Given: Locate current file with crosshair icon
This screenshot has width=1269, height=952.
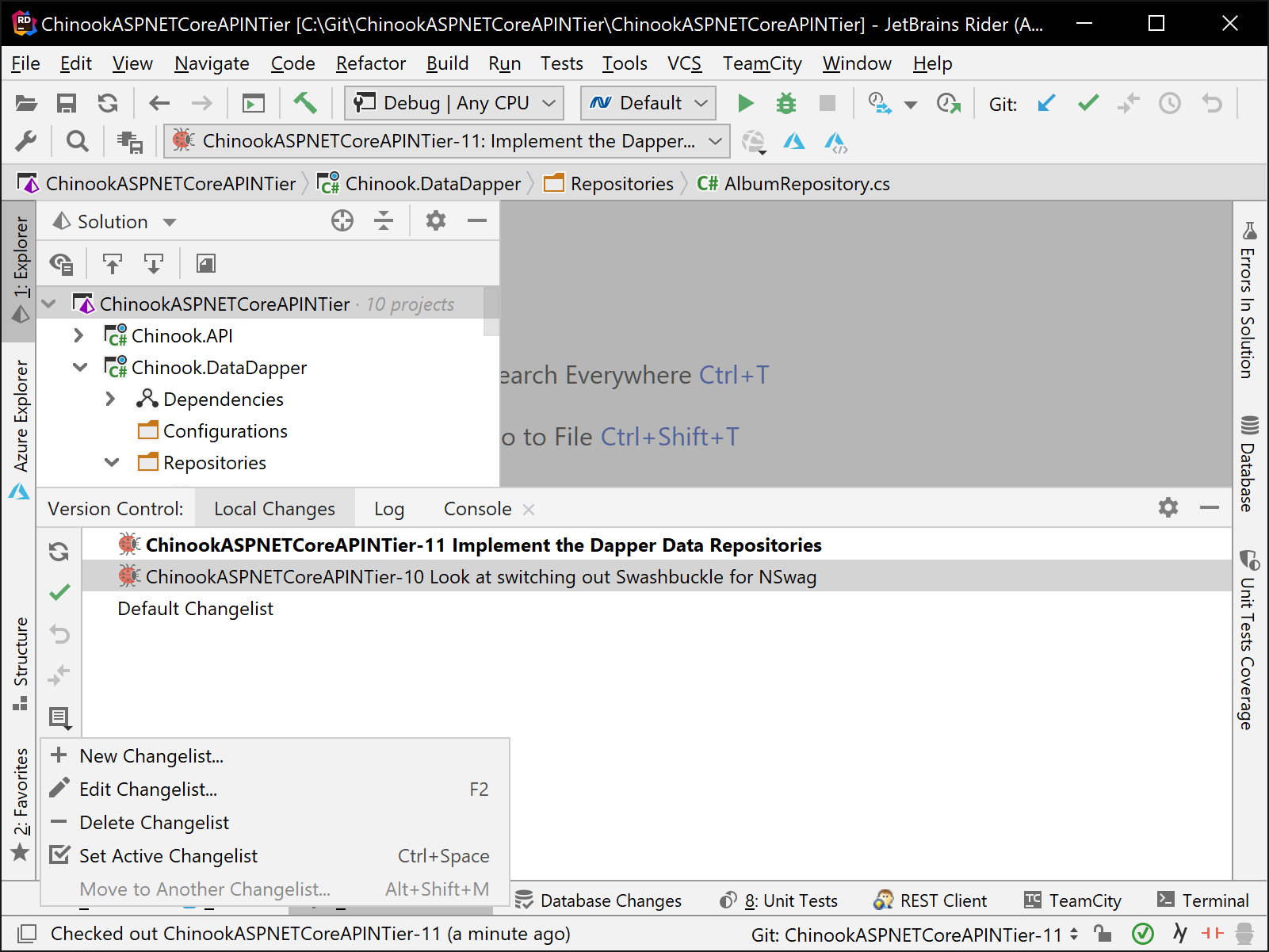Looking at the screenshot, I should click(342, 220).
